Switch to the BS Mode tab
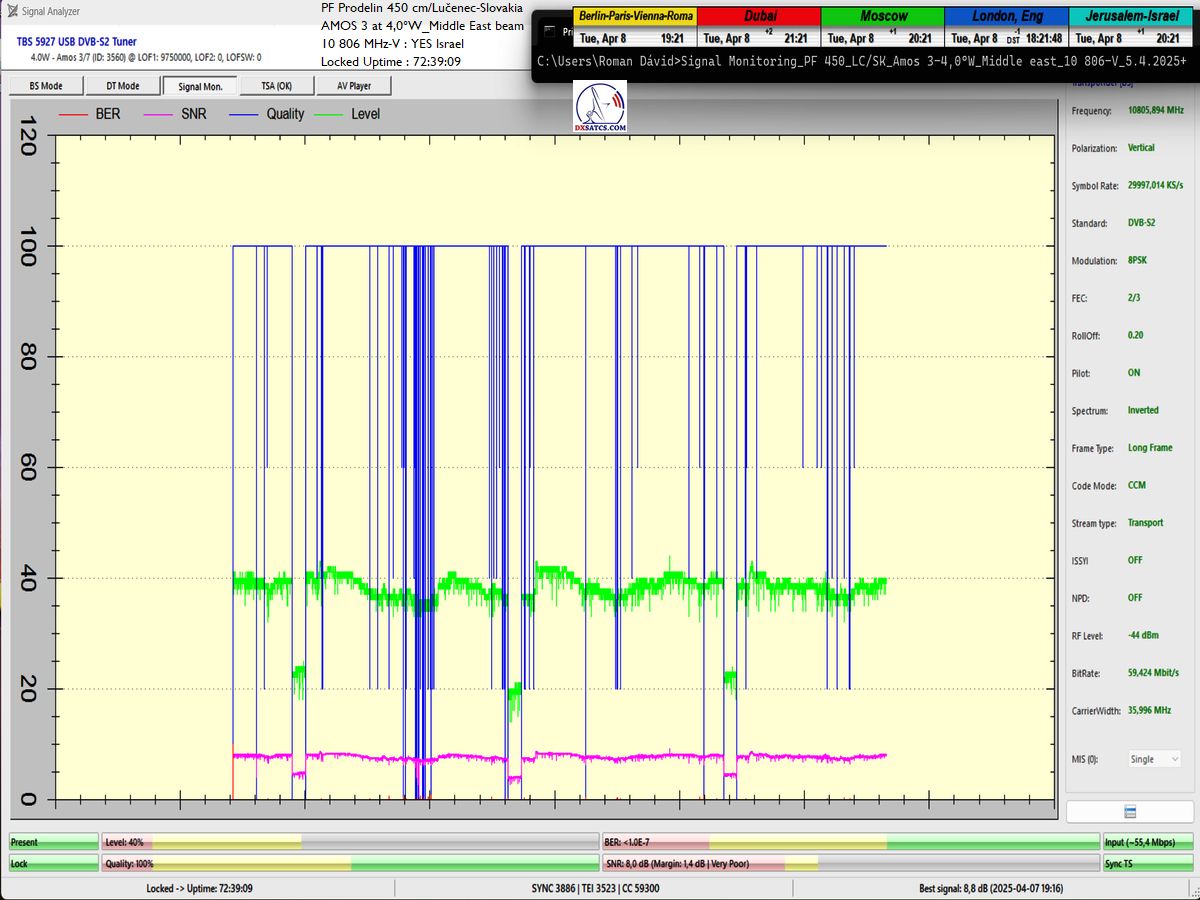The image size is (1200, 900). click(45, 86)
